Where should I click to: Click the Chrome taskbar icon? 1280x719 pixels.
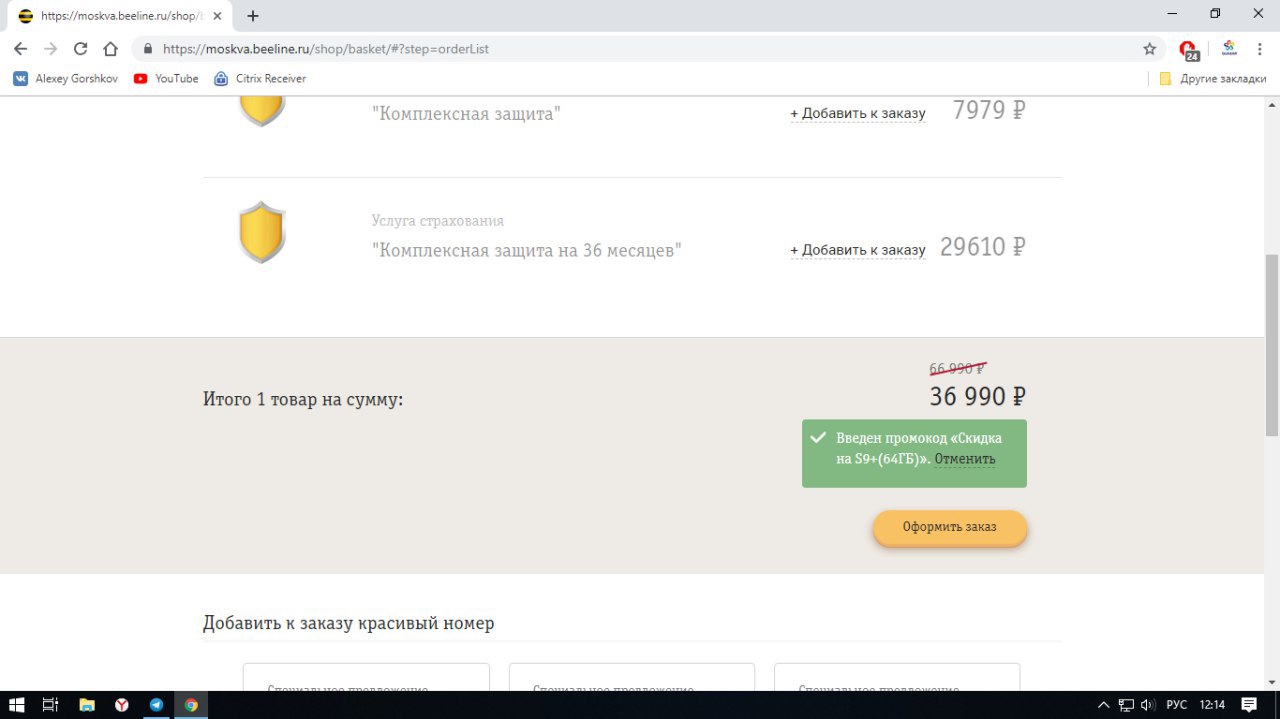coord(191,704)
